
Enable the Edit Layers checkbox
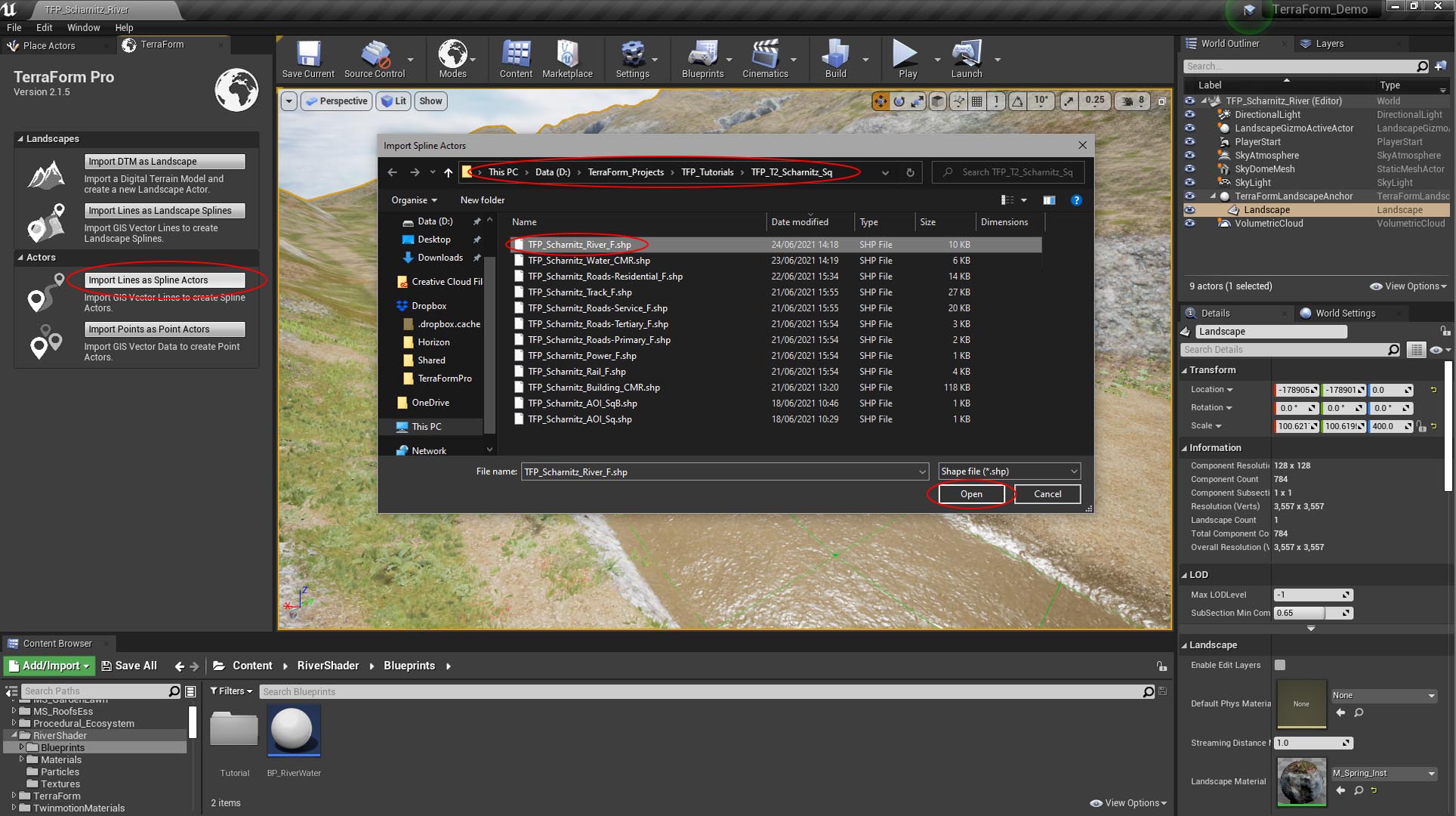pyautogui.click(x=1279, y=665)
